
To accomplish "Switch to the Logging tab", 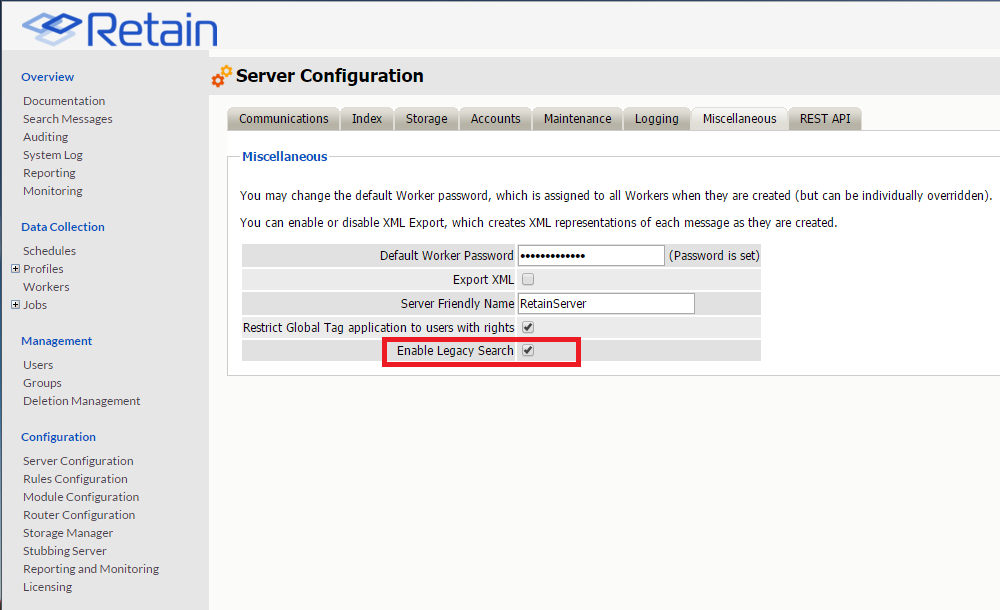I will [x=656, y=119].
